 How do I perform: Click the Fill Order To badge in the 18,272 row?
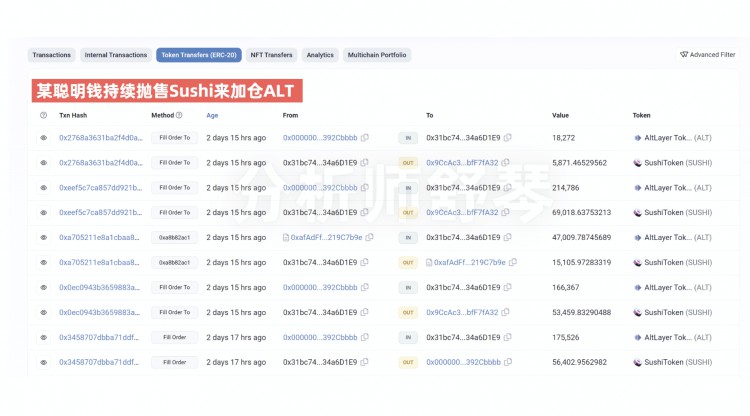click(x=175, y=138)
